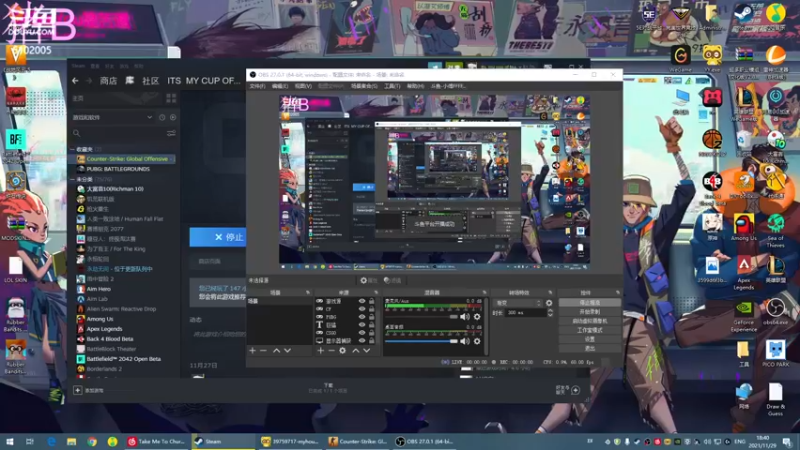
Task: Switch Steam library to grid view icon
Action: (171, 98)
